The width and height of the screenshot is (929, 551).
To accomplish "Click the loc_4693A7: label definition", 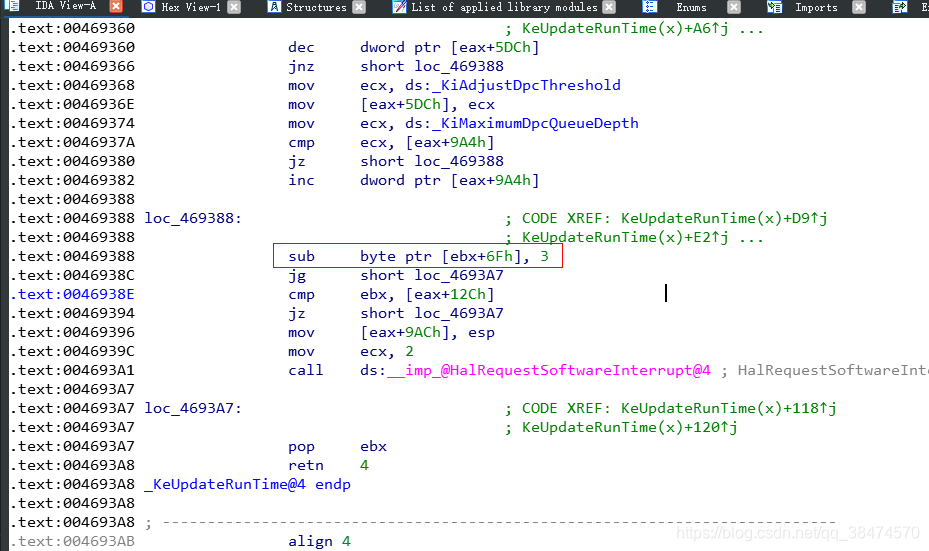I will (x=193, y=408).
